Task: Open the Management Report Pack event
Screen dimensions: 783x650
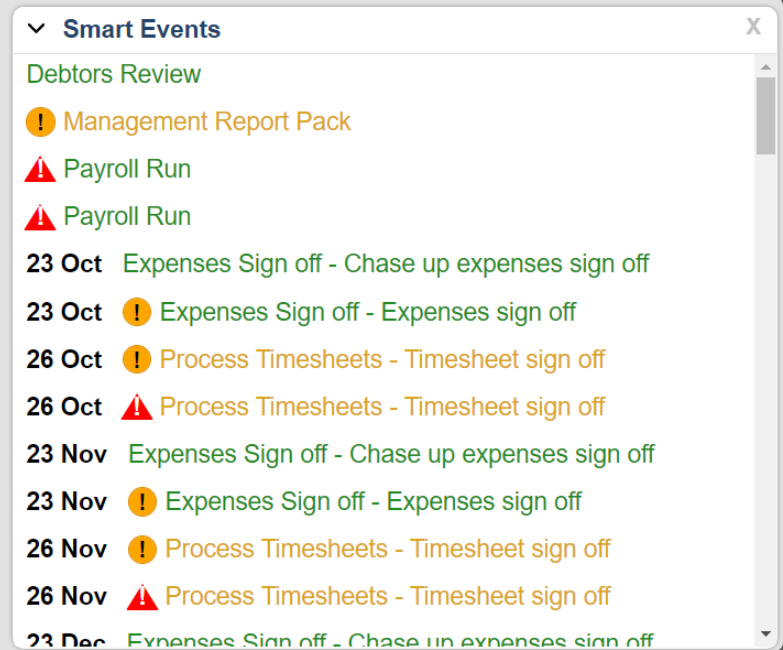Action: pos(207,122)
